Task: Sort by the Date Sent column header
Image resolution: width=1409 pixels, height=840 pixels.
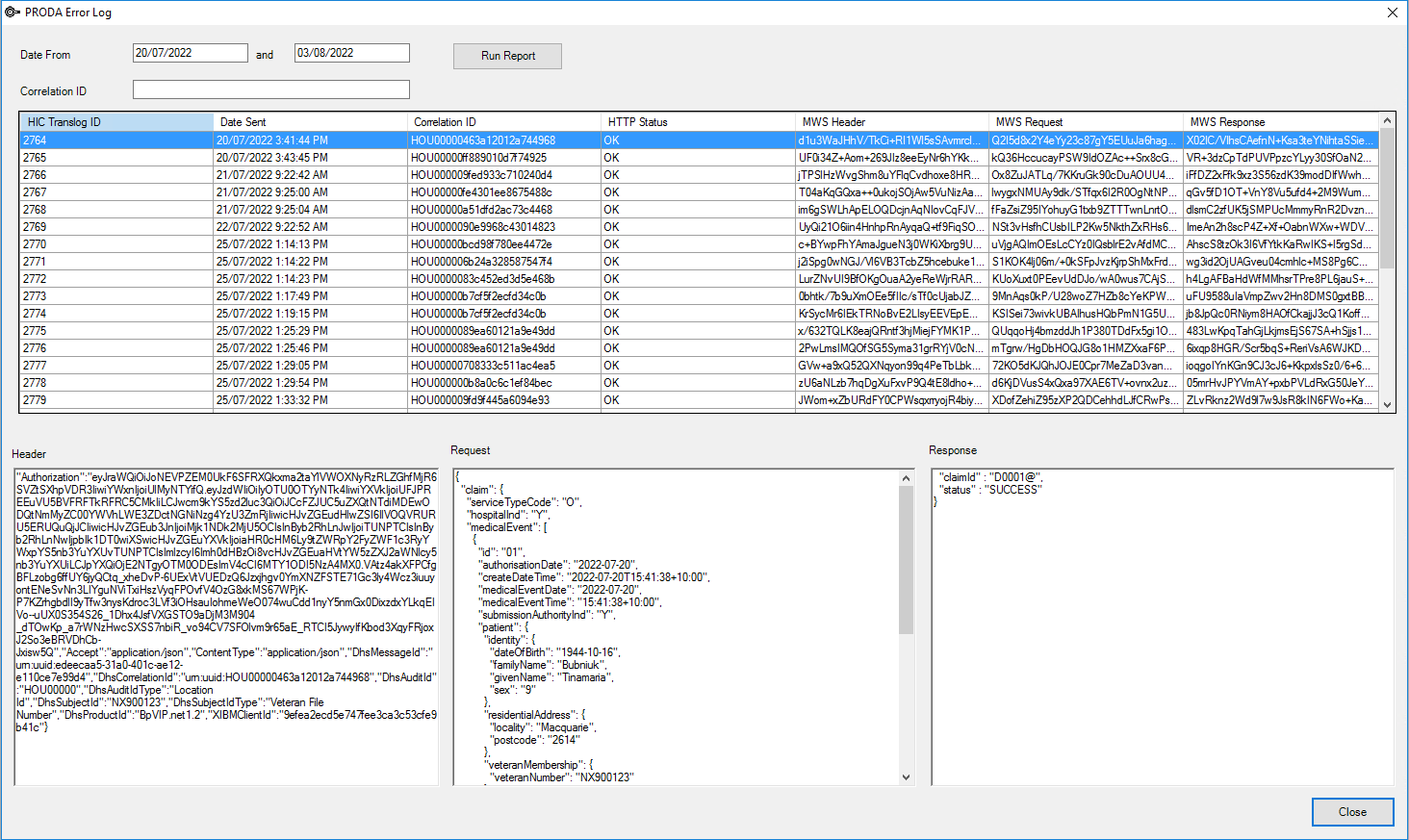Action: [x=311, y=122]
